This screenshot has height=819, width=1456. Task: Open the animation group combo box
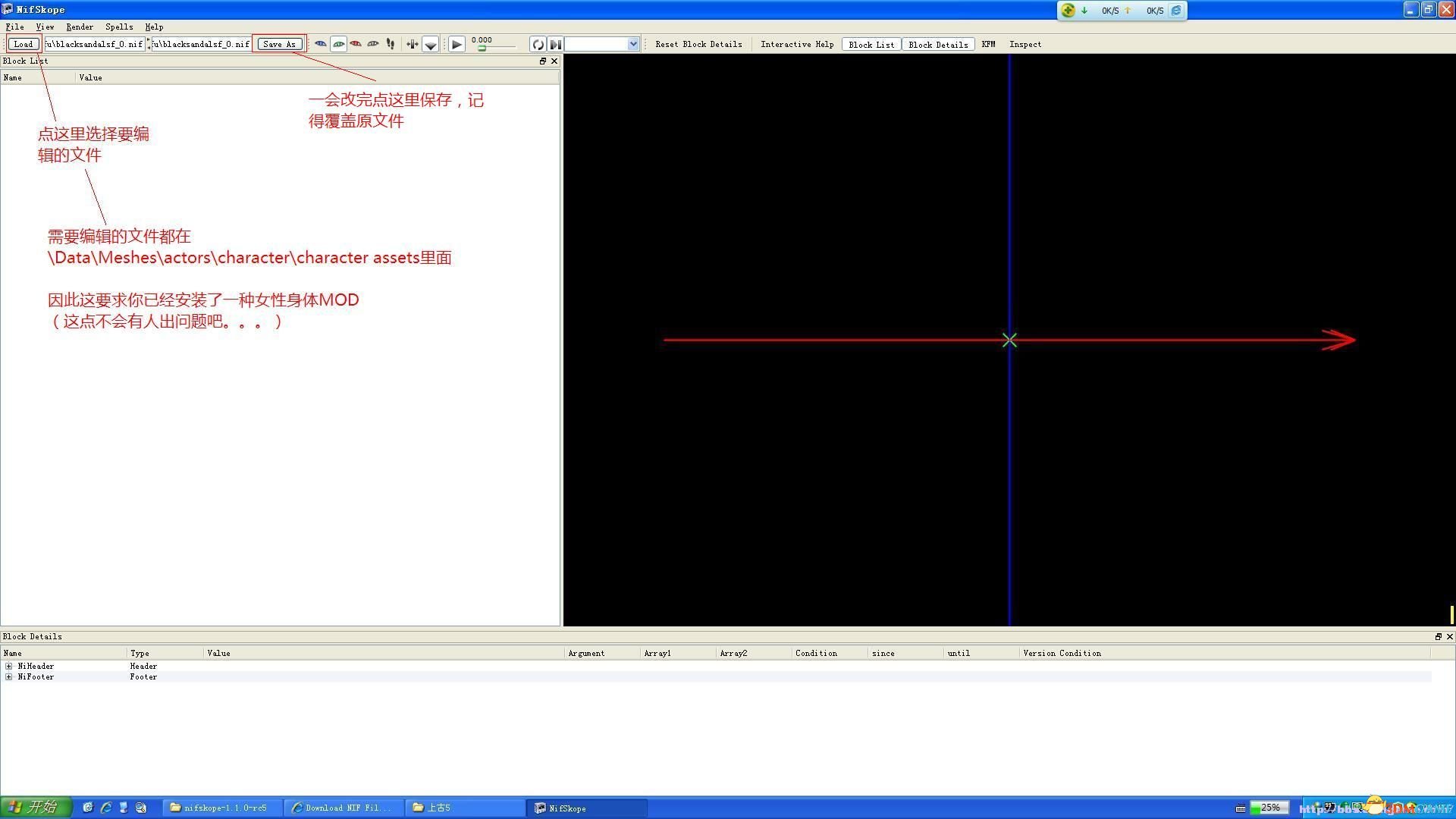pyautogui.click(x=602, y=45)
